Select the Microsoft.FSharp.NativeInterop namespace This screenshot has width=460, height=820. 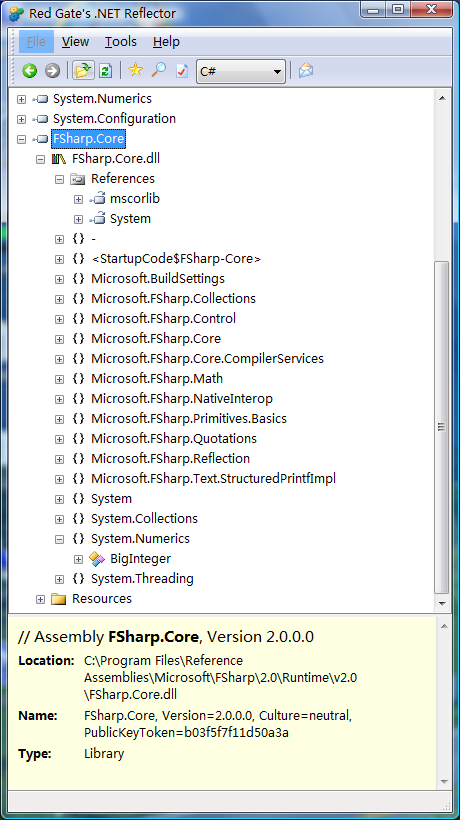182,398
